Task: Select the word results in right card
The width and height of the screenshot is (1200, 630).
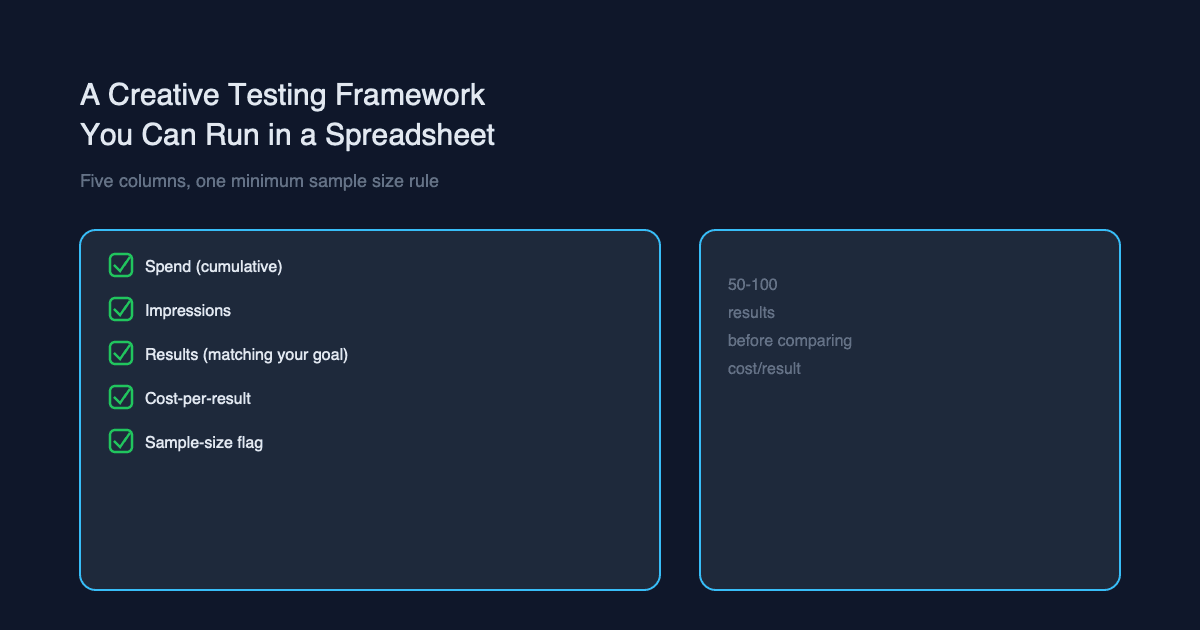Action: (x=751, y=313)
